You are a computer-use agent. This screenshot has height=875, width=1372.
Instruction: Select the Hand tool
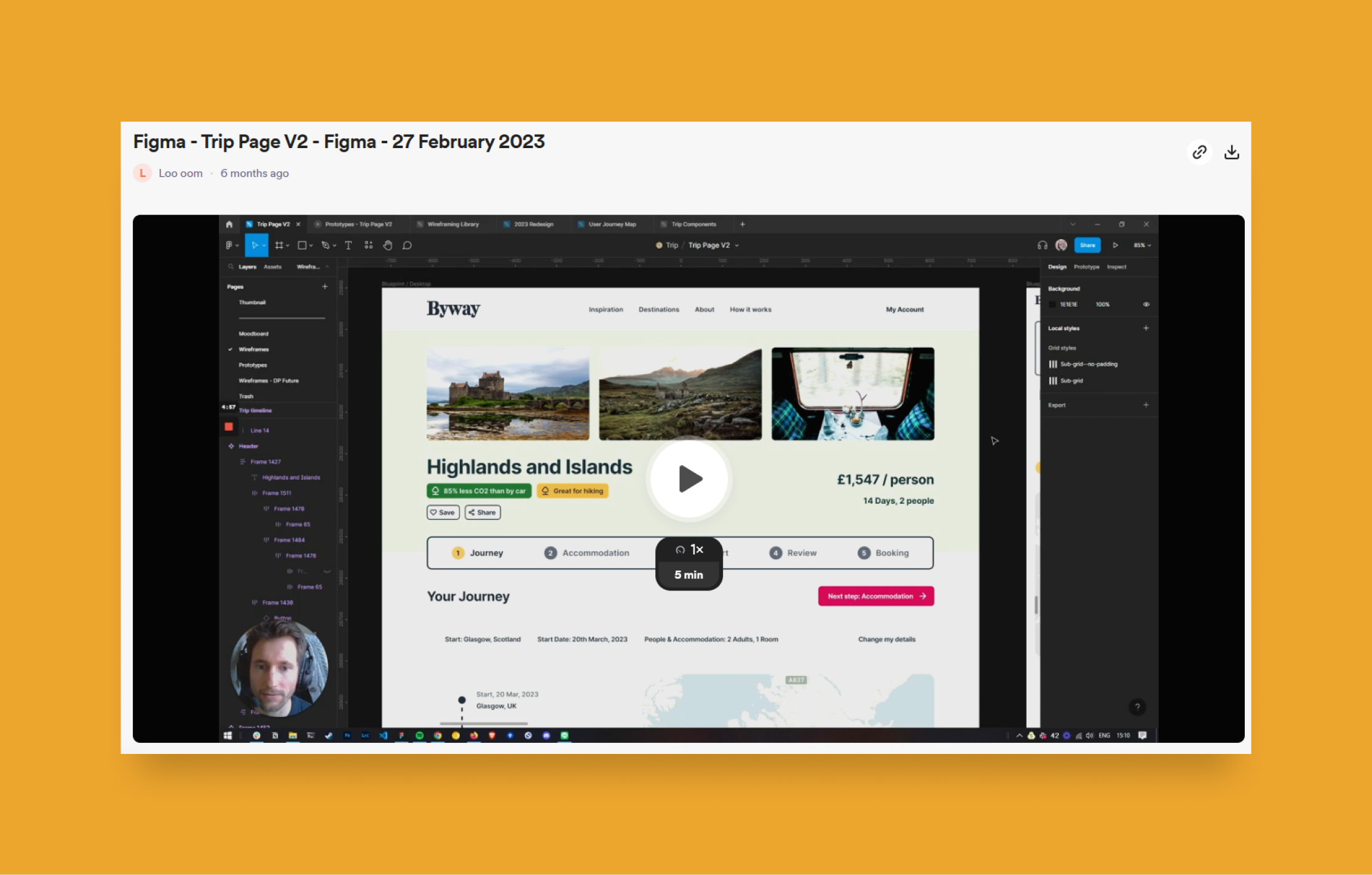tap(388, 245)
